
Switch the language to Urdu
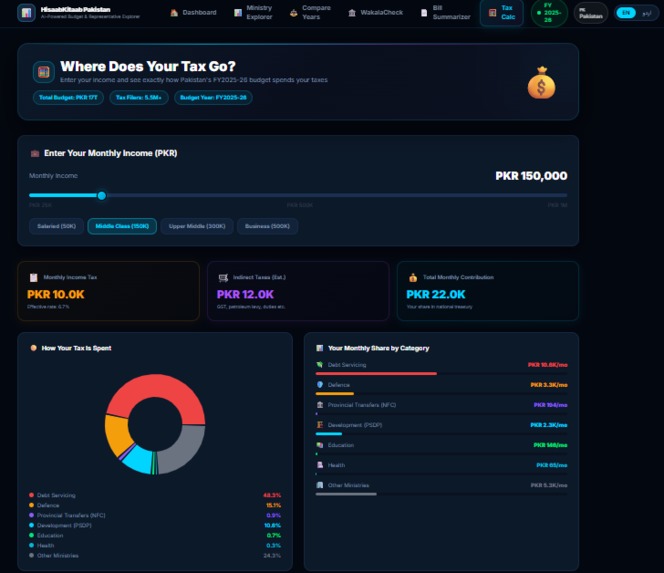pos(647,13)
